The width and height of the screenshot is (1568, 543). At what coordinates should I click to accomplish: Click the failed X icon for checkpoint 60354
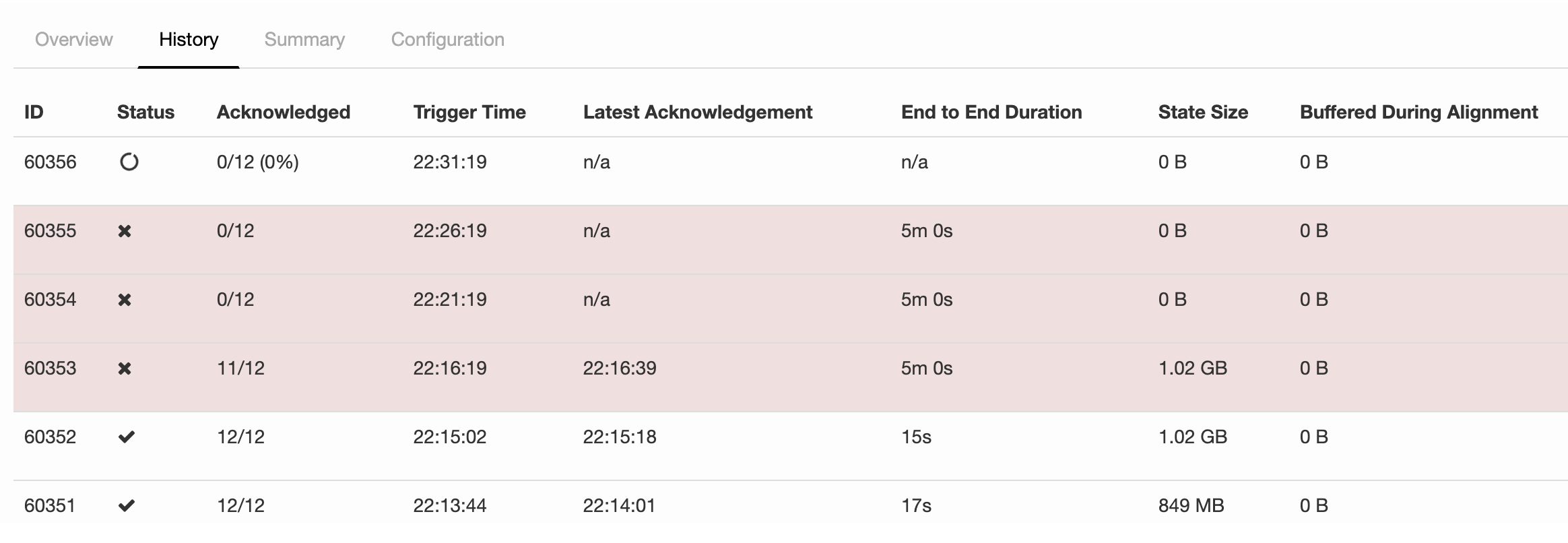[125, 300]
